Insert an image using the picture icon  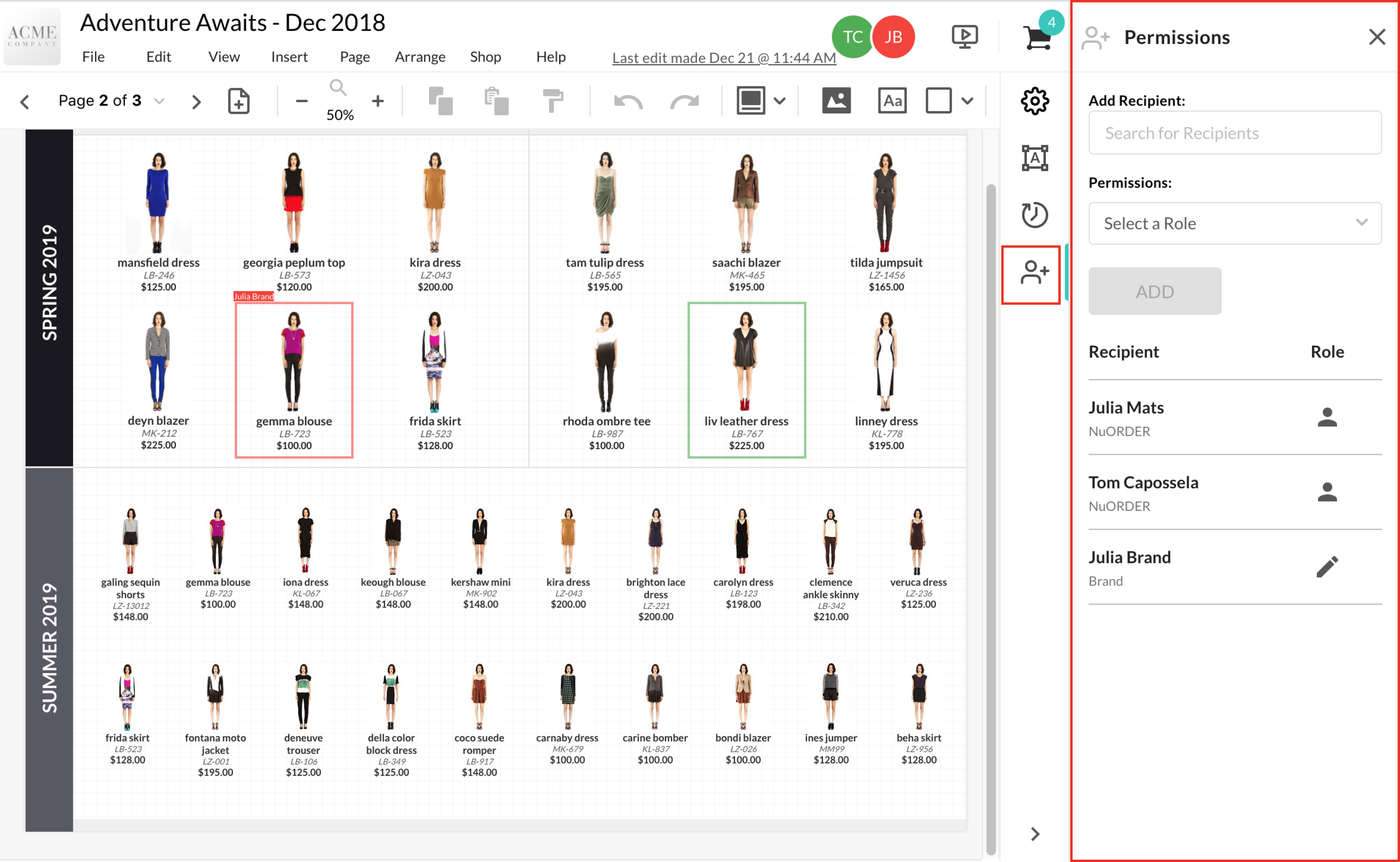click(x=836, y=101)
